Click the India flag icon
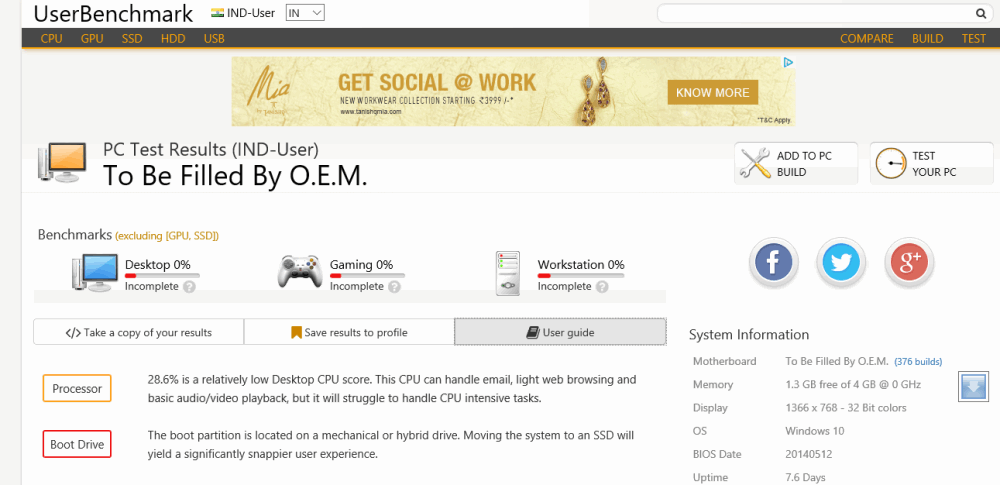Image resolution: width=1000 pixels, height=485 pixels. point(217,13)
